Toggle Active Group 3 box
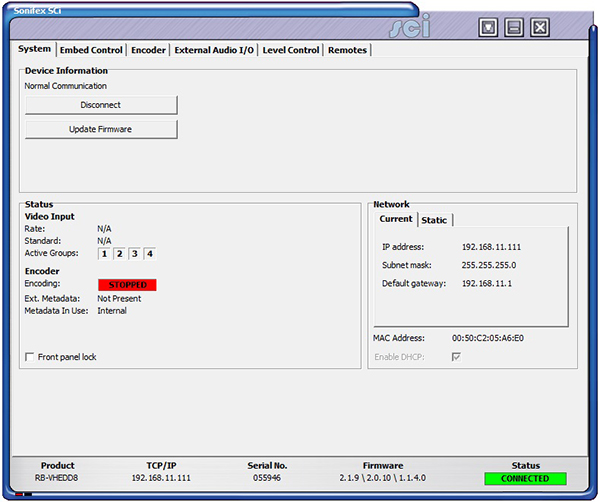The height and width of the screenshot is (502, 600). coord(135,254)
